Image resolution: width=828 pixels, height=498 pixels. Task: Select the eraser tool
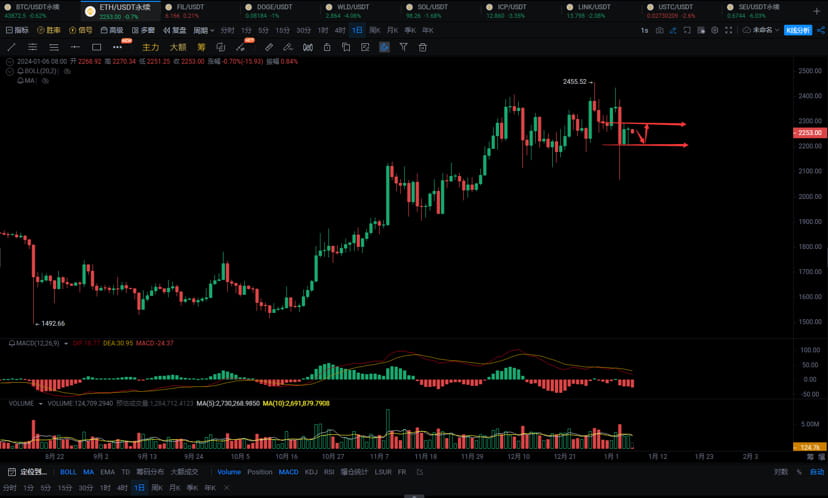coord(288,48)
